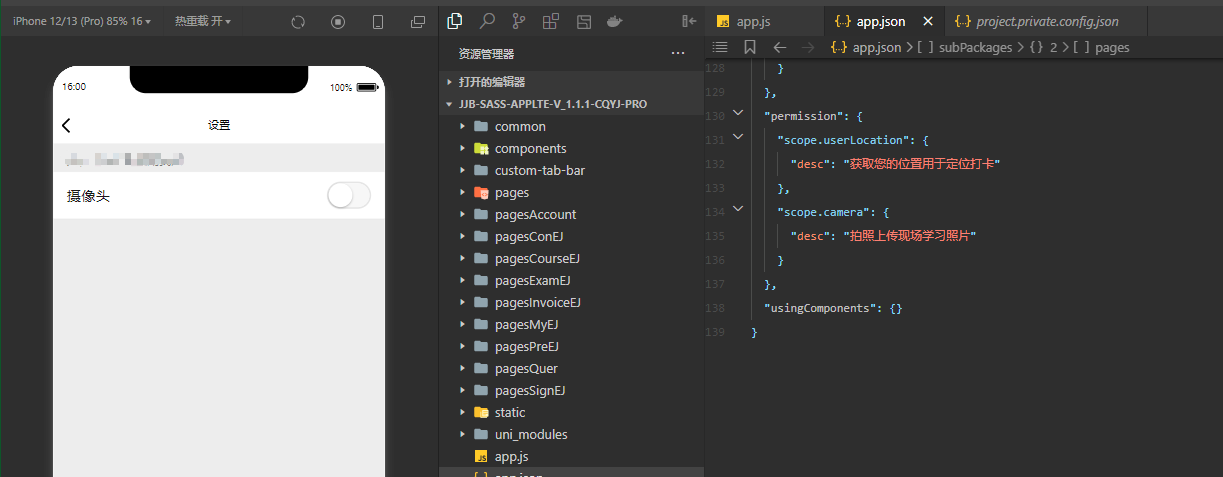This screenshot has height=477, width=1223.
Task: Open the extensions blocks icon
Action: coord(551,21)
